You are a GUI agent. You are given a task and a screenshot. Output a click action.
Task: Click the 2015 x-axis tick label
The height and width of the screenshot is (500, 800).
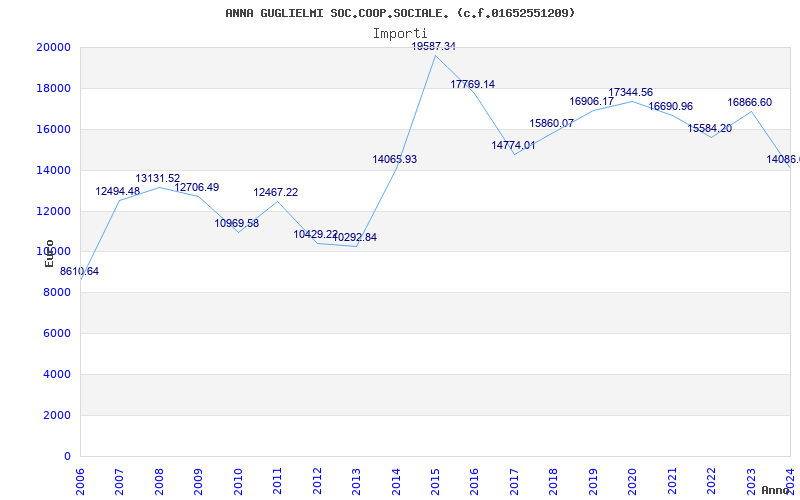[x=435, y=481]
